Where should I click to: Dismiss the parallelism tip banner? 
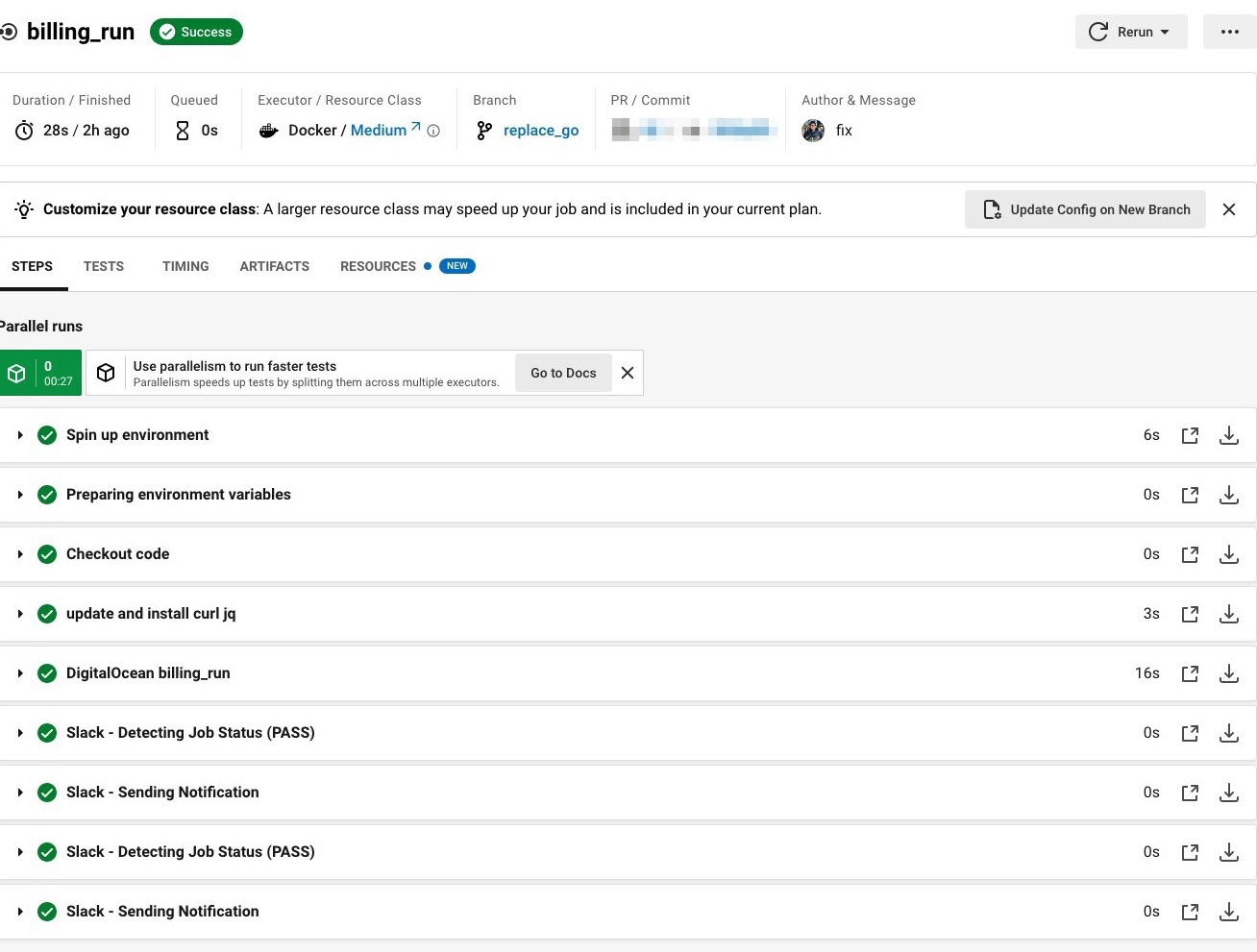[628, 373]
